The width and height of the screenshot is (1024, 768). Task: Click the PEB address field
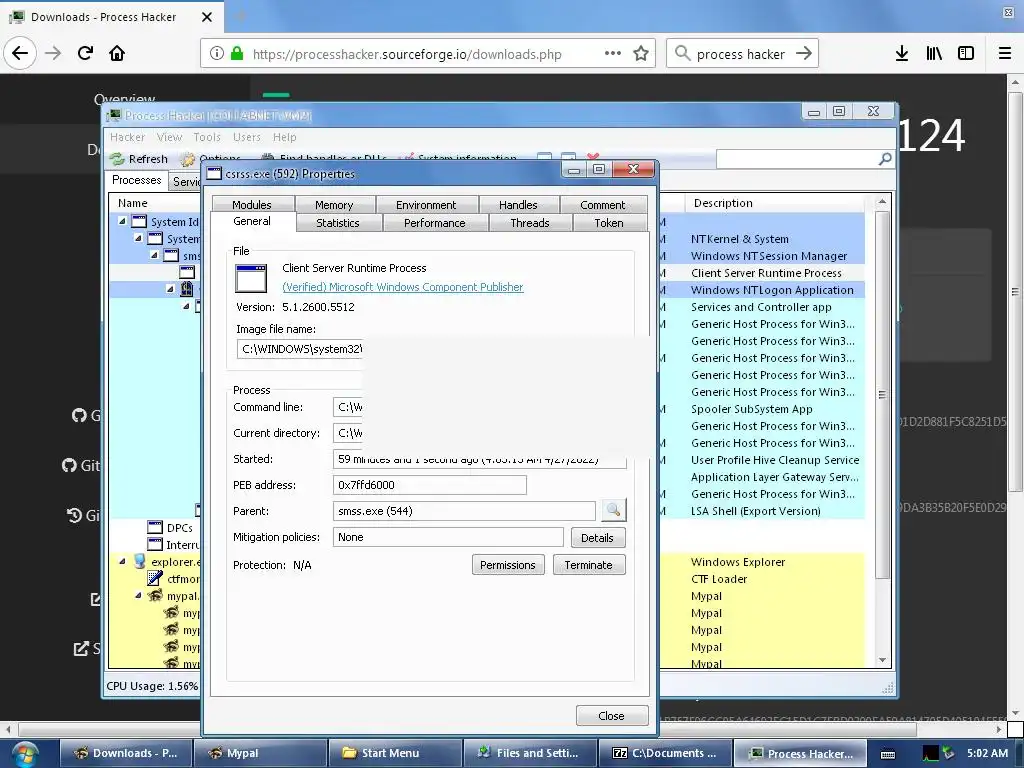tap(429, 485)
